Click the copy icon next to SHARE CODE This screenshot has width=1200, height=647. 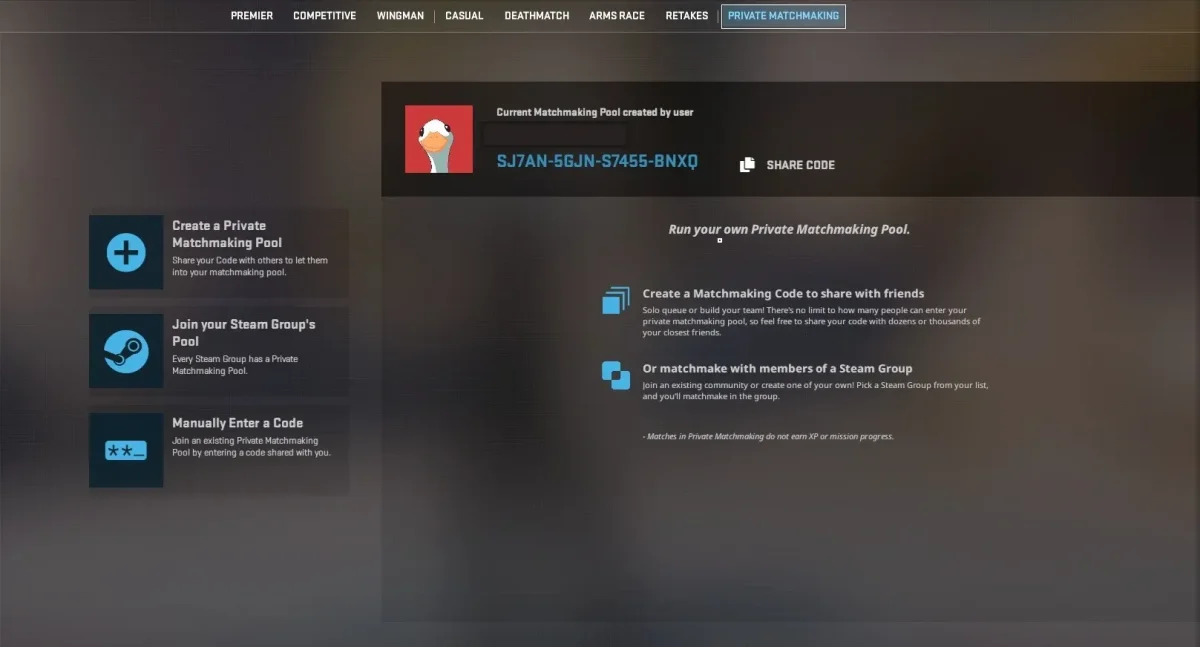[x=747, y=164]
